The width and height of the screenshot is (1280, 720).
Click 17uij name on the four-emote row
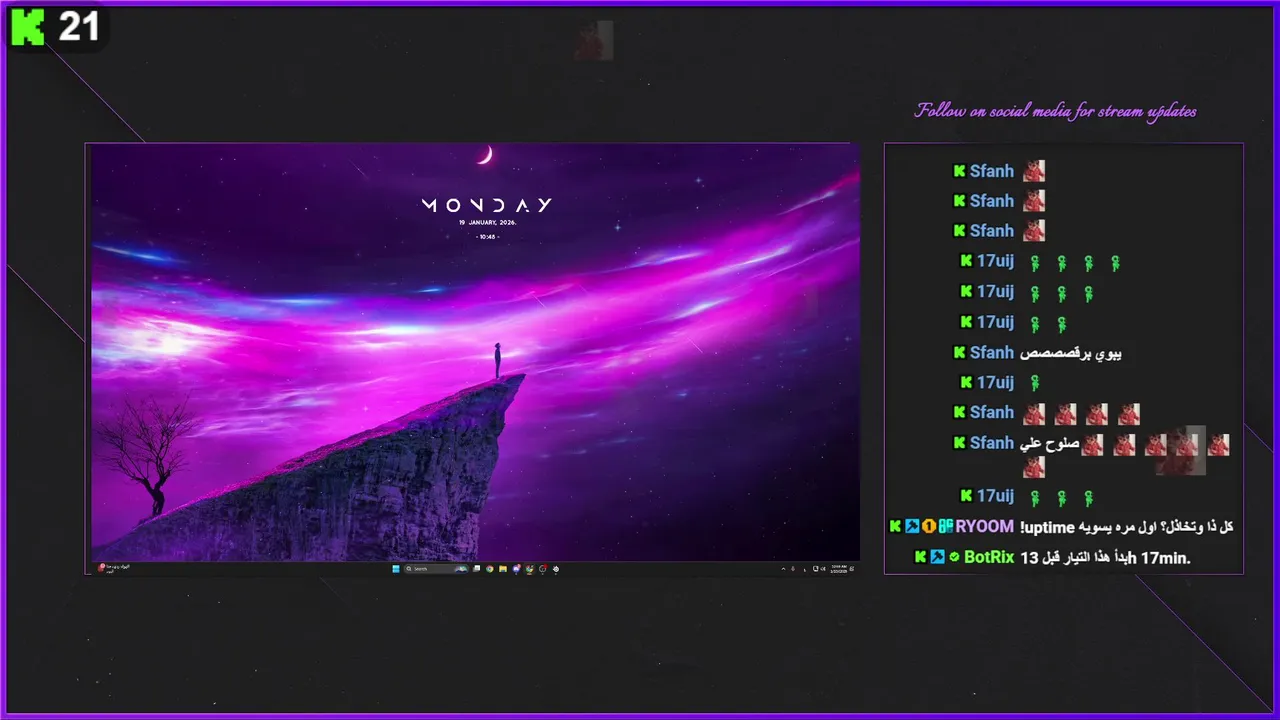[x=995, y=262]
